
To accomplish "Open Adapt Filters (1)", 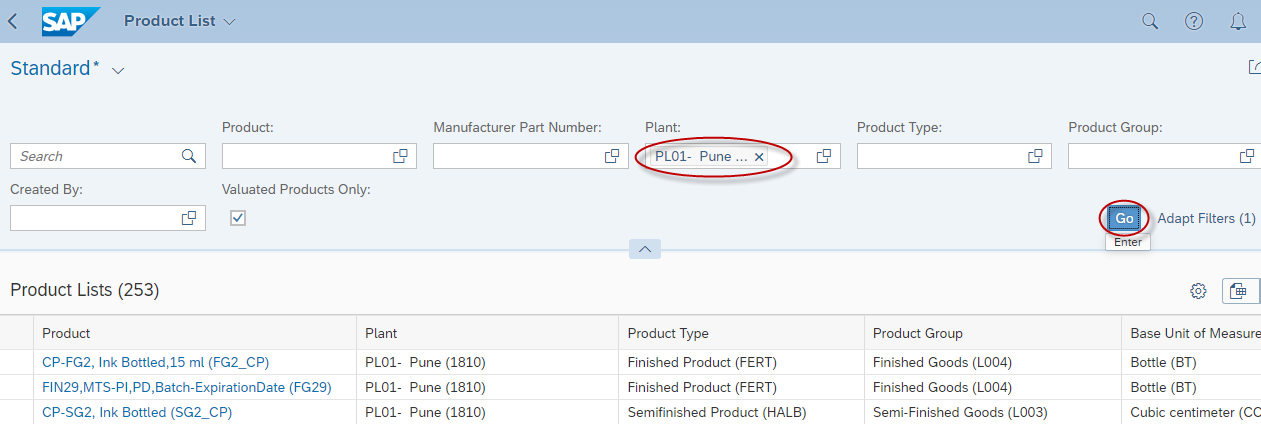I will pyautogui.click(x=1206, y=218).
